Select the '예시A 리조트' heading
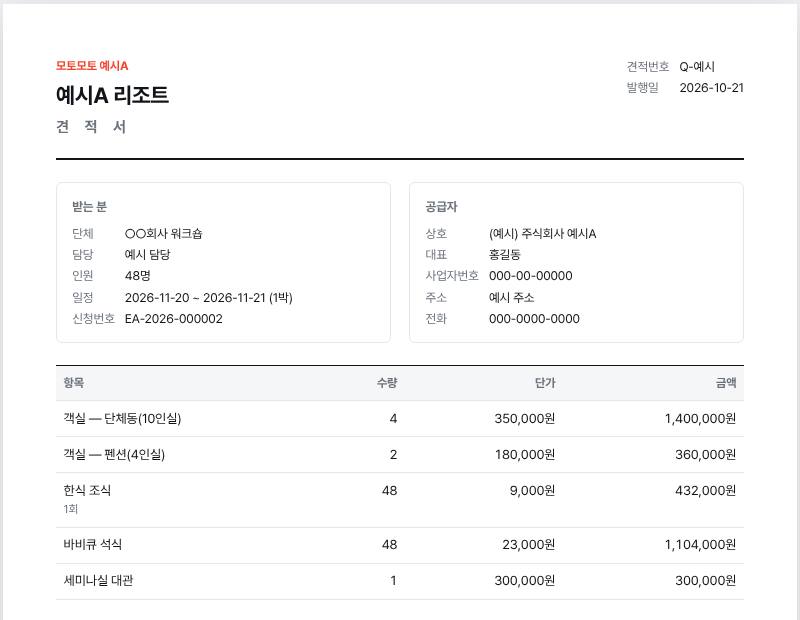This screenshot has width=800, height=620. (112, 95)
